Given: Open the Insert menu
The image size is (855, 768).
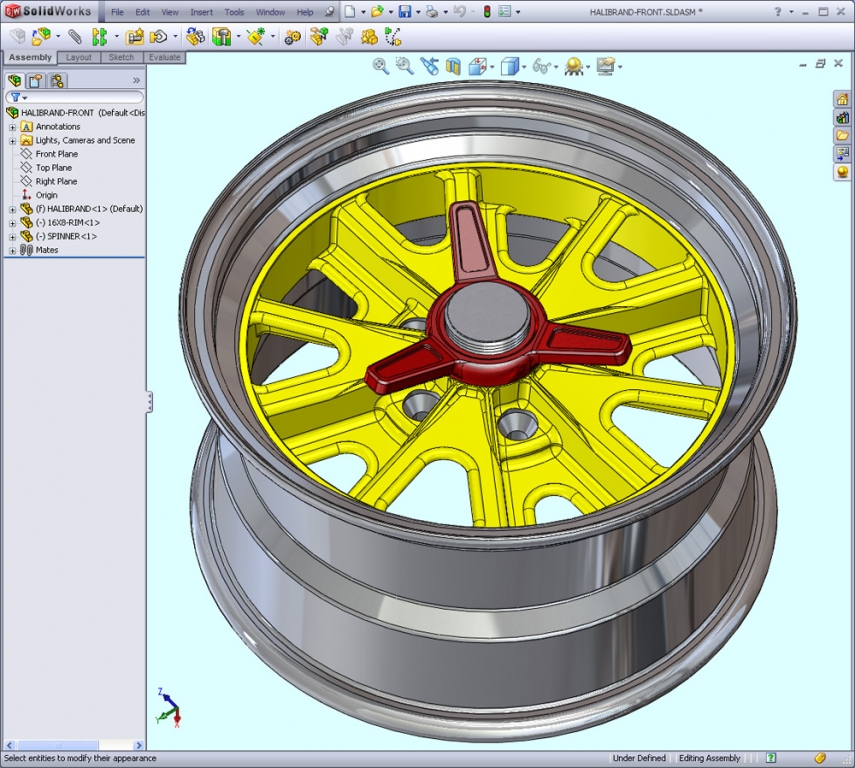Looking at the screenshot, I should coord(201,12).
